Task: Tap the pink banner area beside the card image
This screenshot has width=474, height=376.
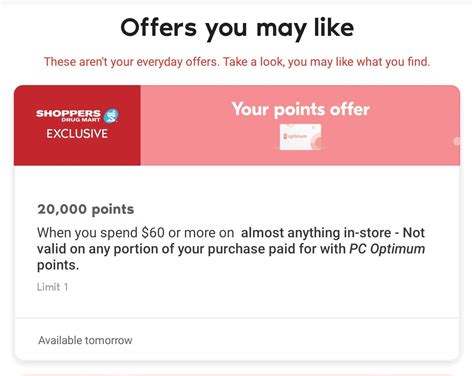Action: (383, 140)
